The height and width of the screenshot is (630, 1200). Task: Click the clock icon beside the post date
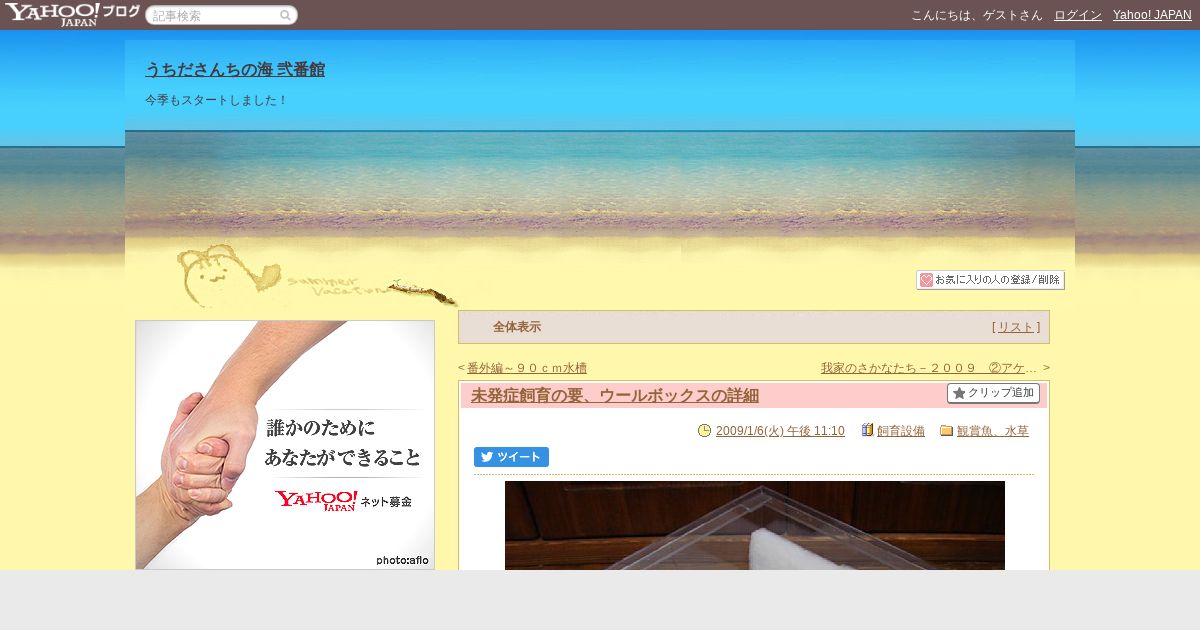(x=704, y=431)
